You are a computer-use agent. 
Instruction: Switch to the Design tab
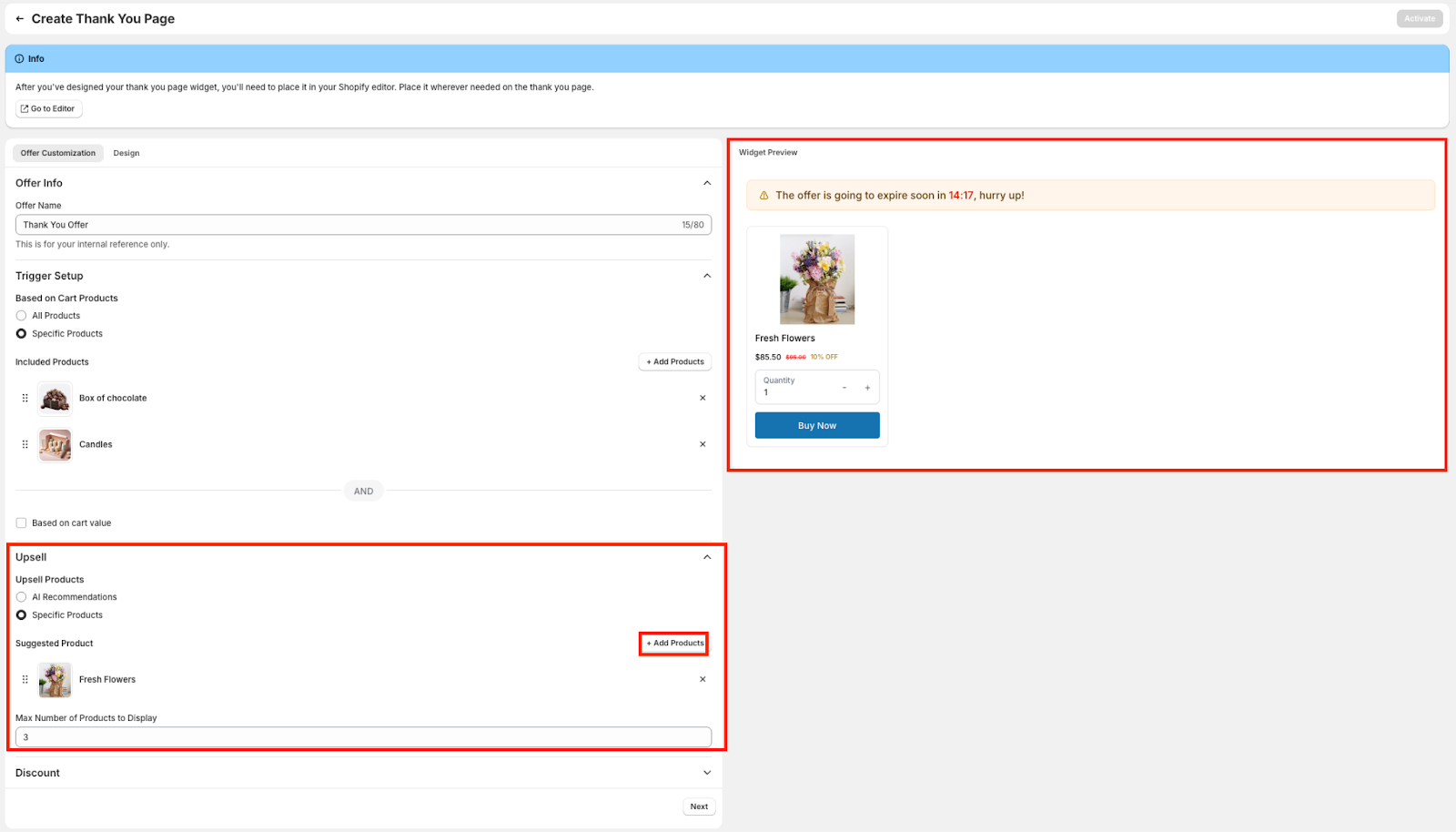pos(126,153)
